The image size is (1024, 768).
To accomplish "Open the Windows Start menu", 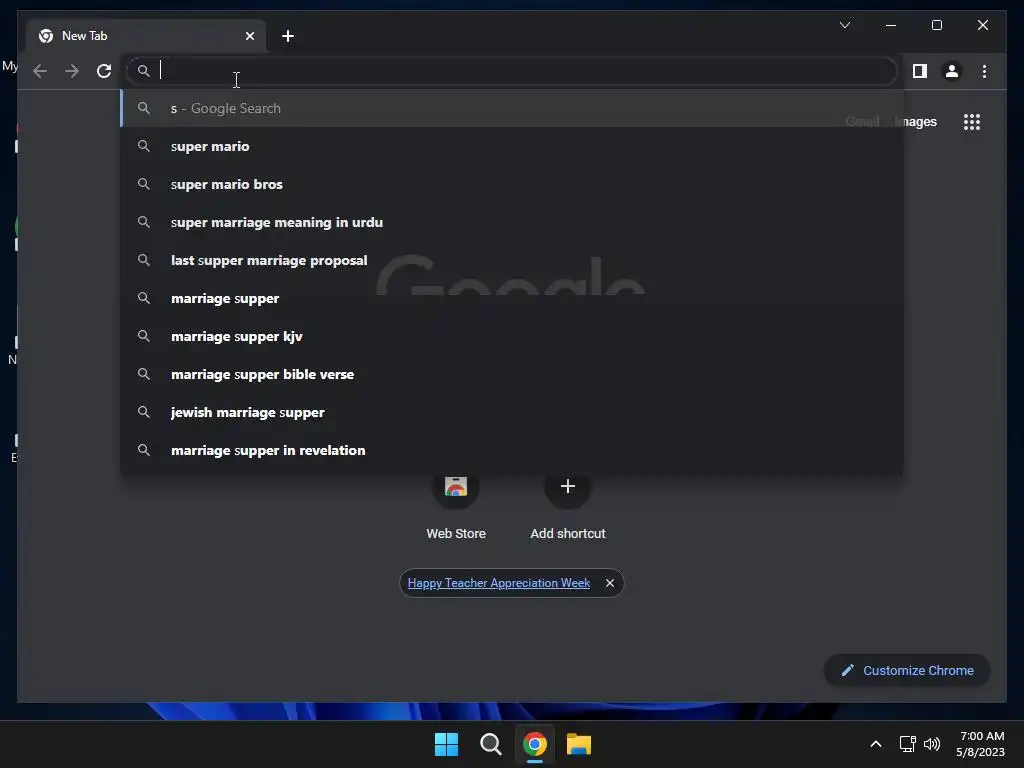I will pyautogui.click(x=446, y=744).
